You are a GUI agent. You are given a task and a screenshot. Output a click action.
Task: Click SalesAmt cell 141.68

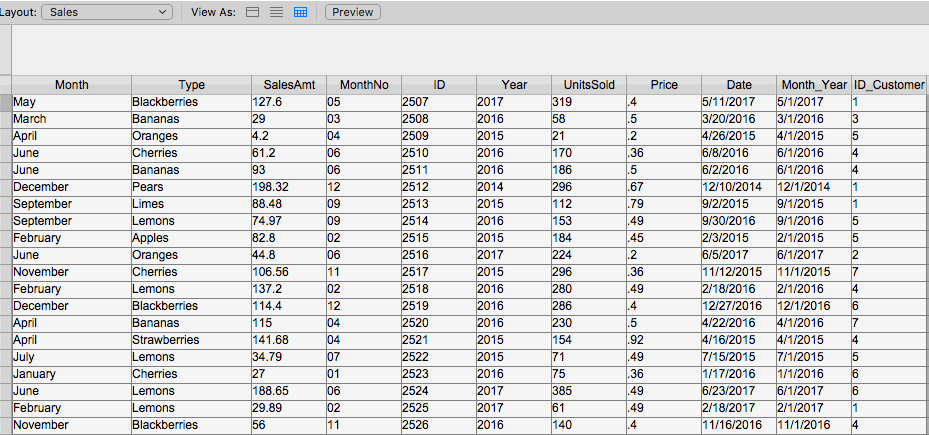click(289, 340)
